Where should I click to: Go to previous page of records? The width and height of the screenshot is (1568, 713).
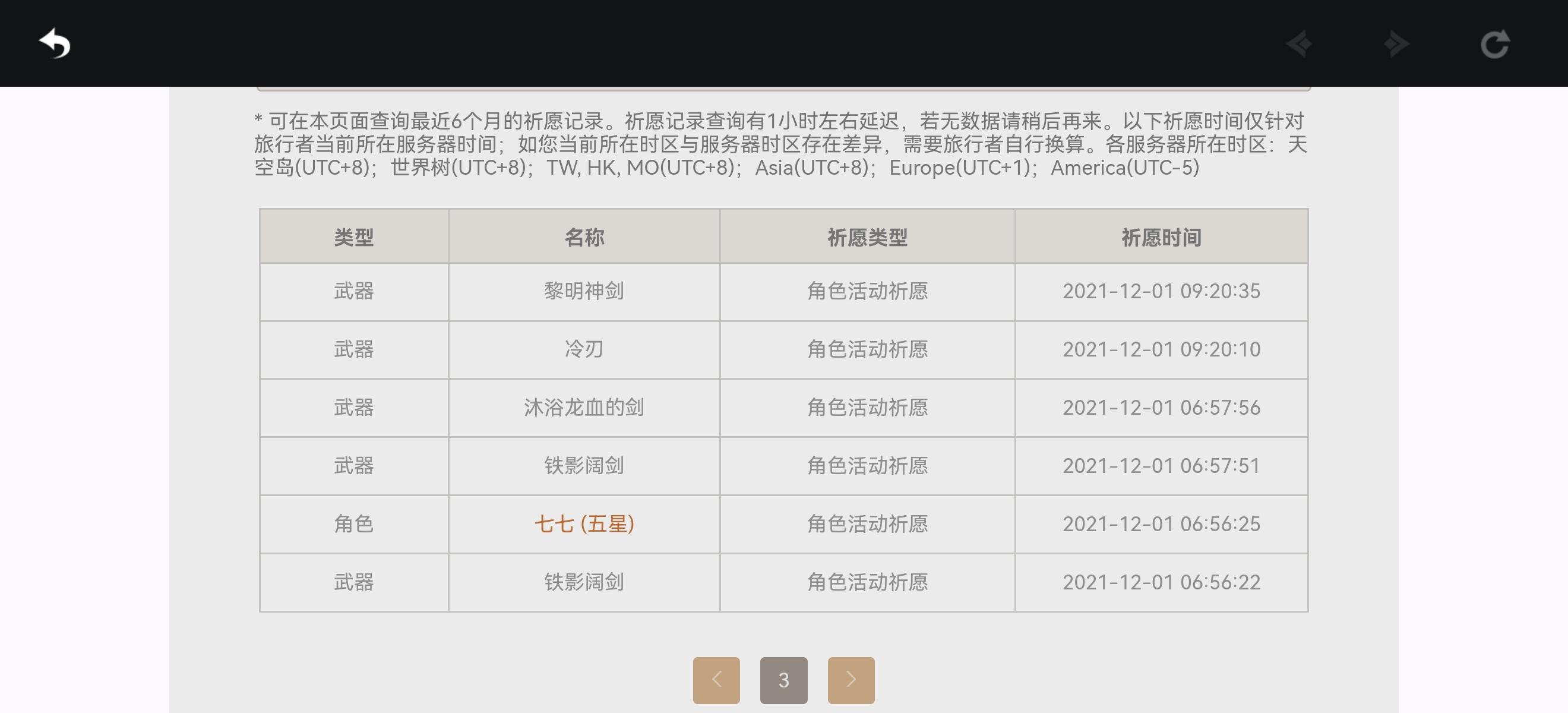pos(716,680)
